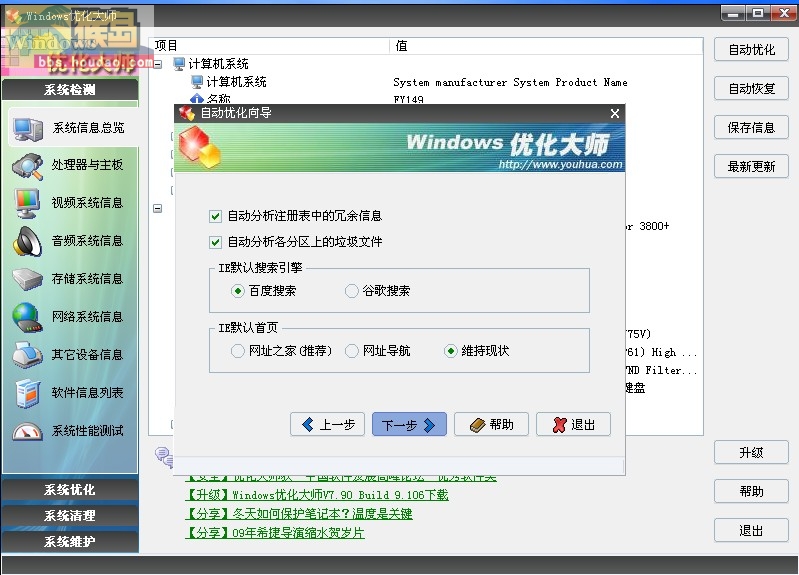Open 处理器与主板 magnifier icon
The image size is (799, 575).
pos(28,166)
